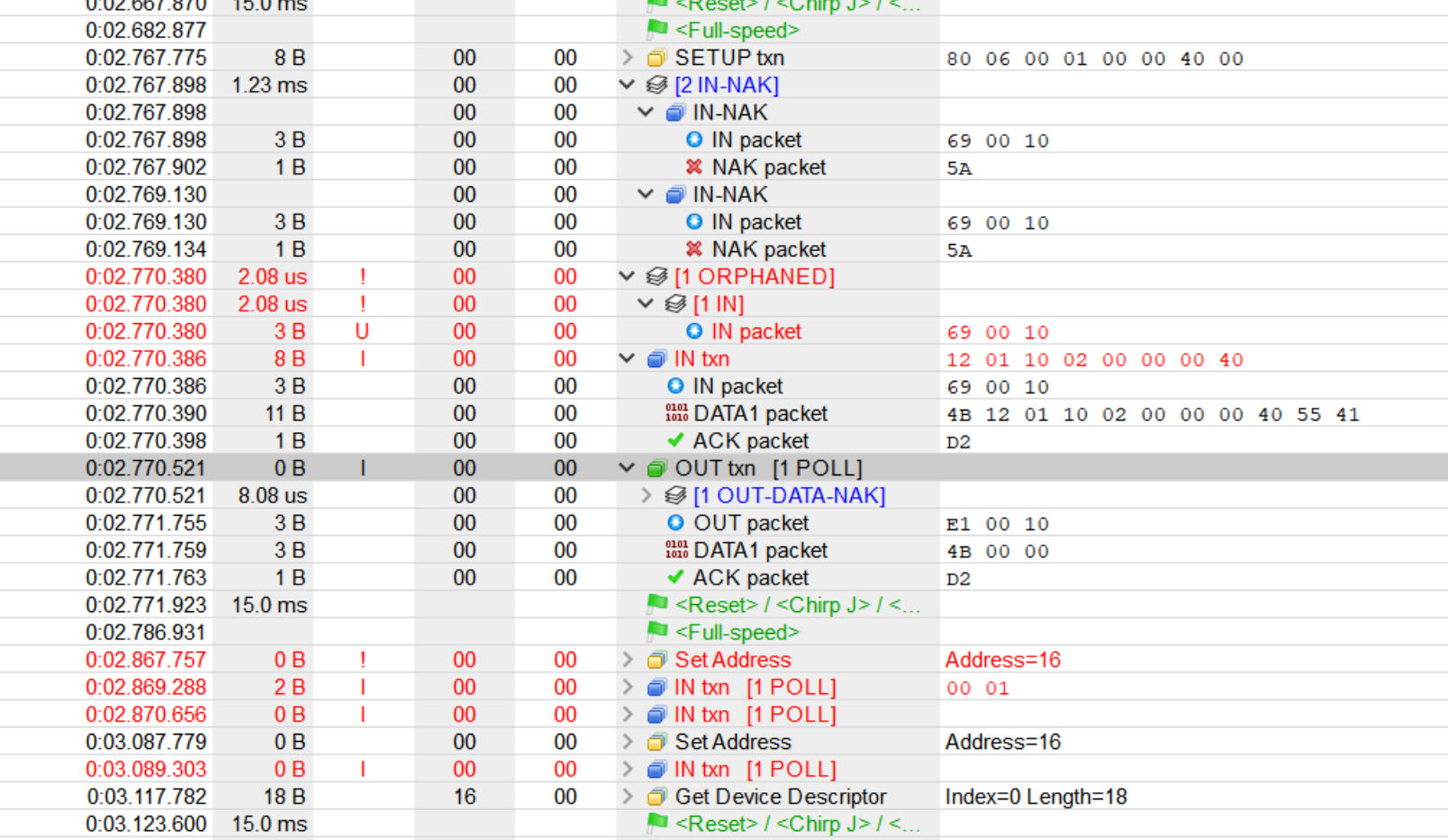This screenshot has height=840, width=1448.
Task: Click the timestamp 0:03.087.779
Action: point(146,742)
